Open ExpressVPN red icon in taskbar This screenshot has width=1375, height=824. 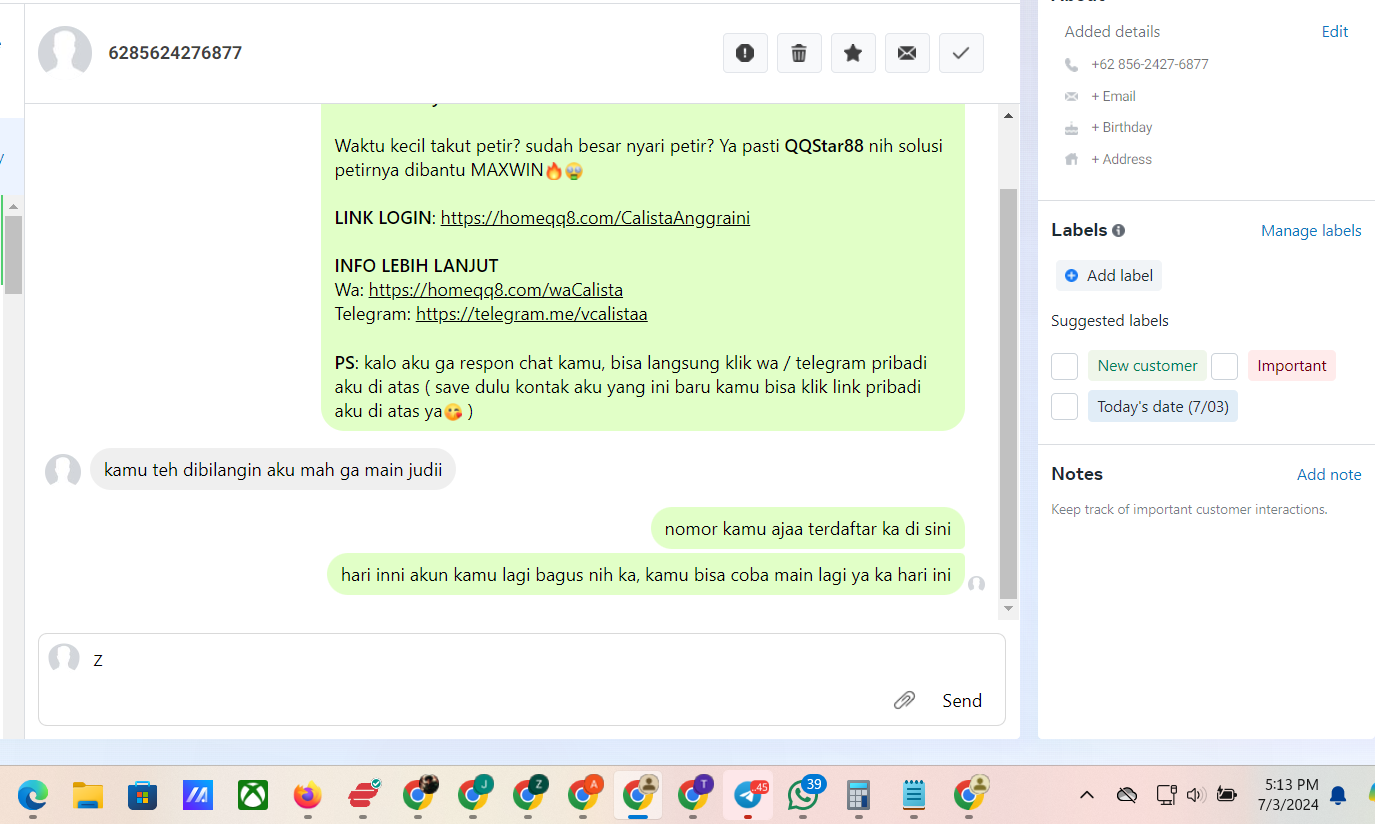(x=363, y=795)
